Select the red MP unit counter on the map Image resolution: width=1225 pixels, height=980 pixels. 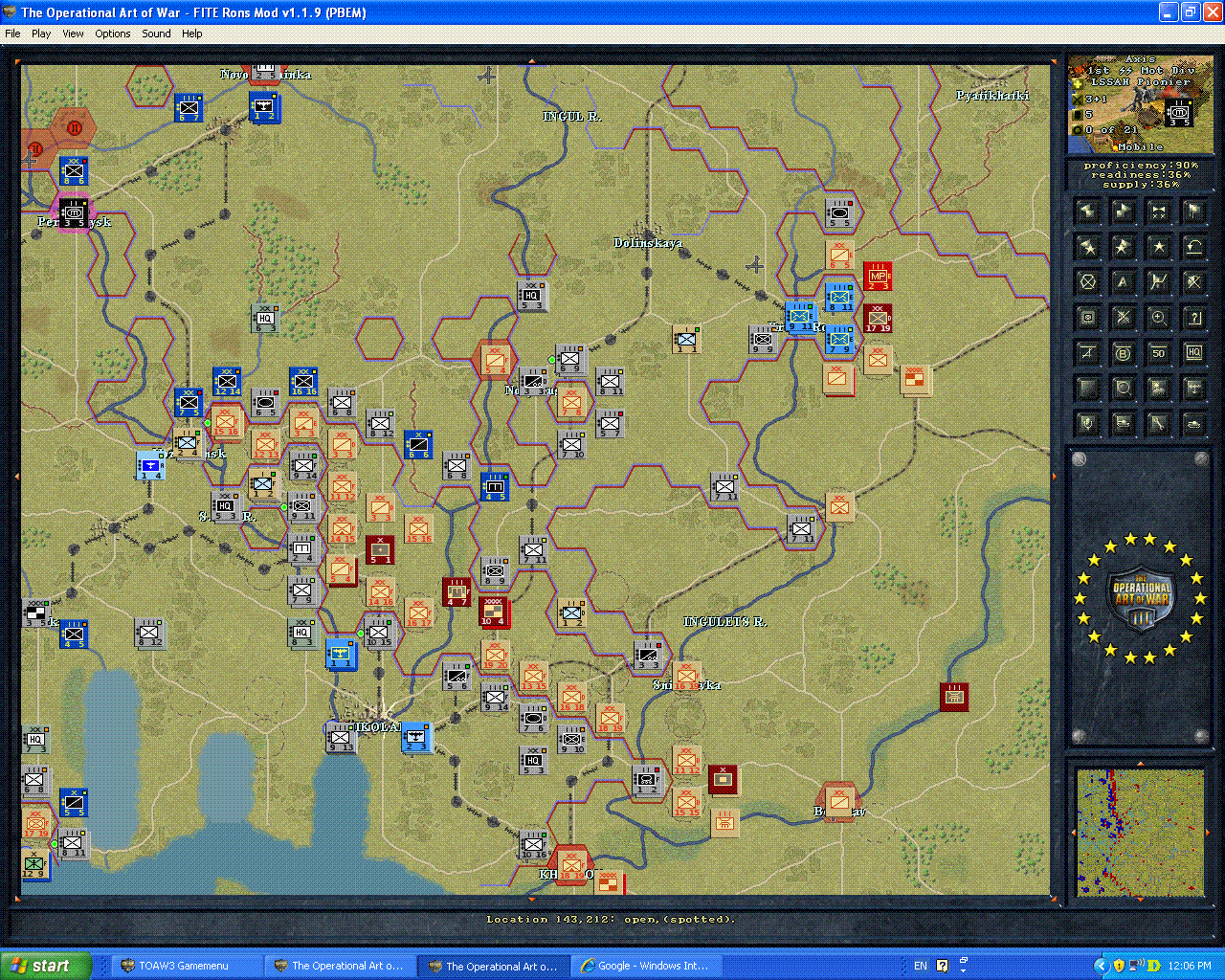[x=877, y=277]
